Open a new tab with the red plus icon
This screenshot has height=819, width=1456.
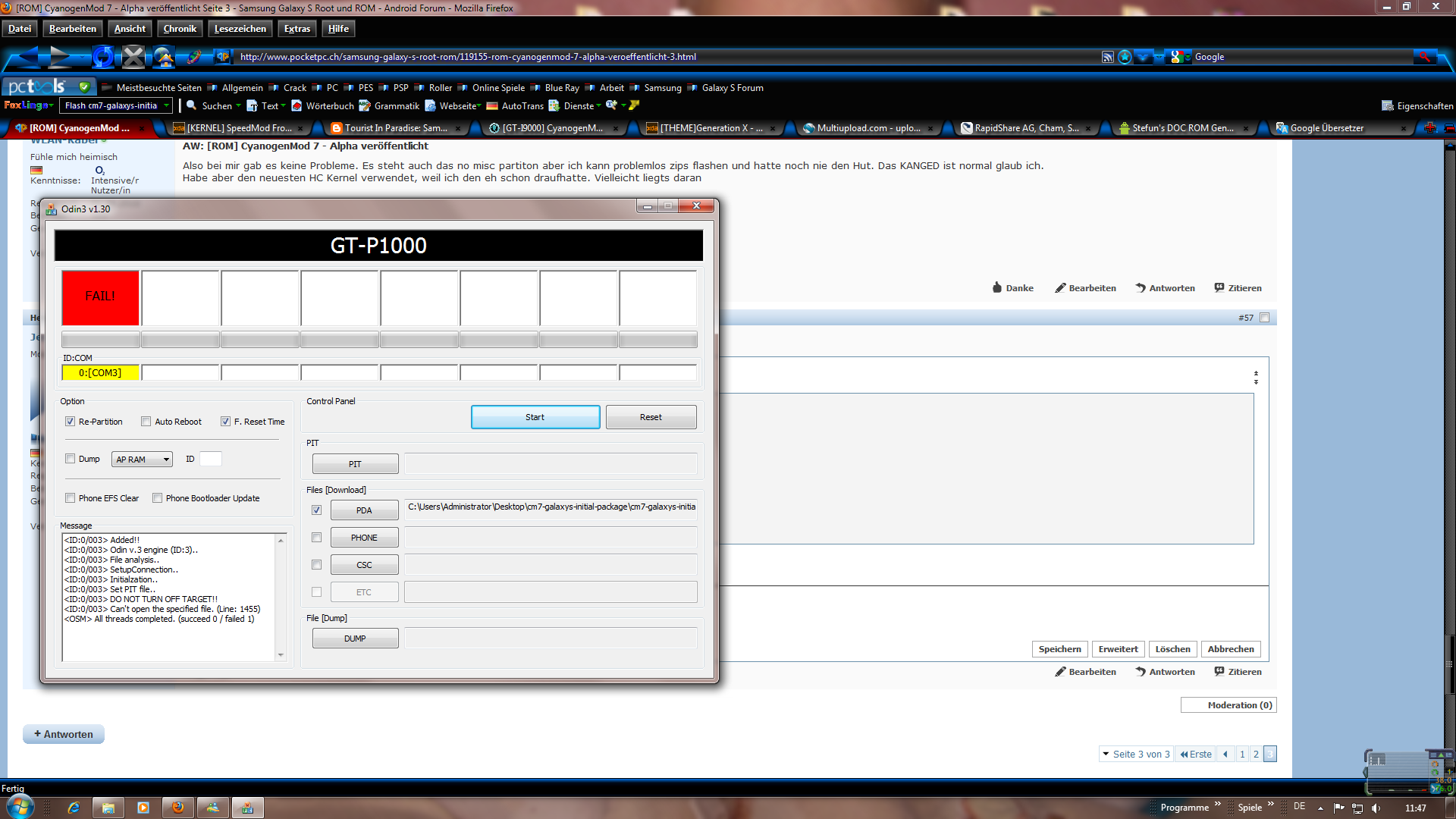coord(1430,127)
